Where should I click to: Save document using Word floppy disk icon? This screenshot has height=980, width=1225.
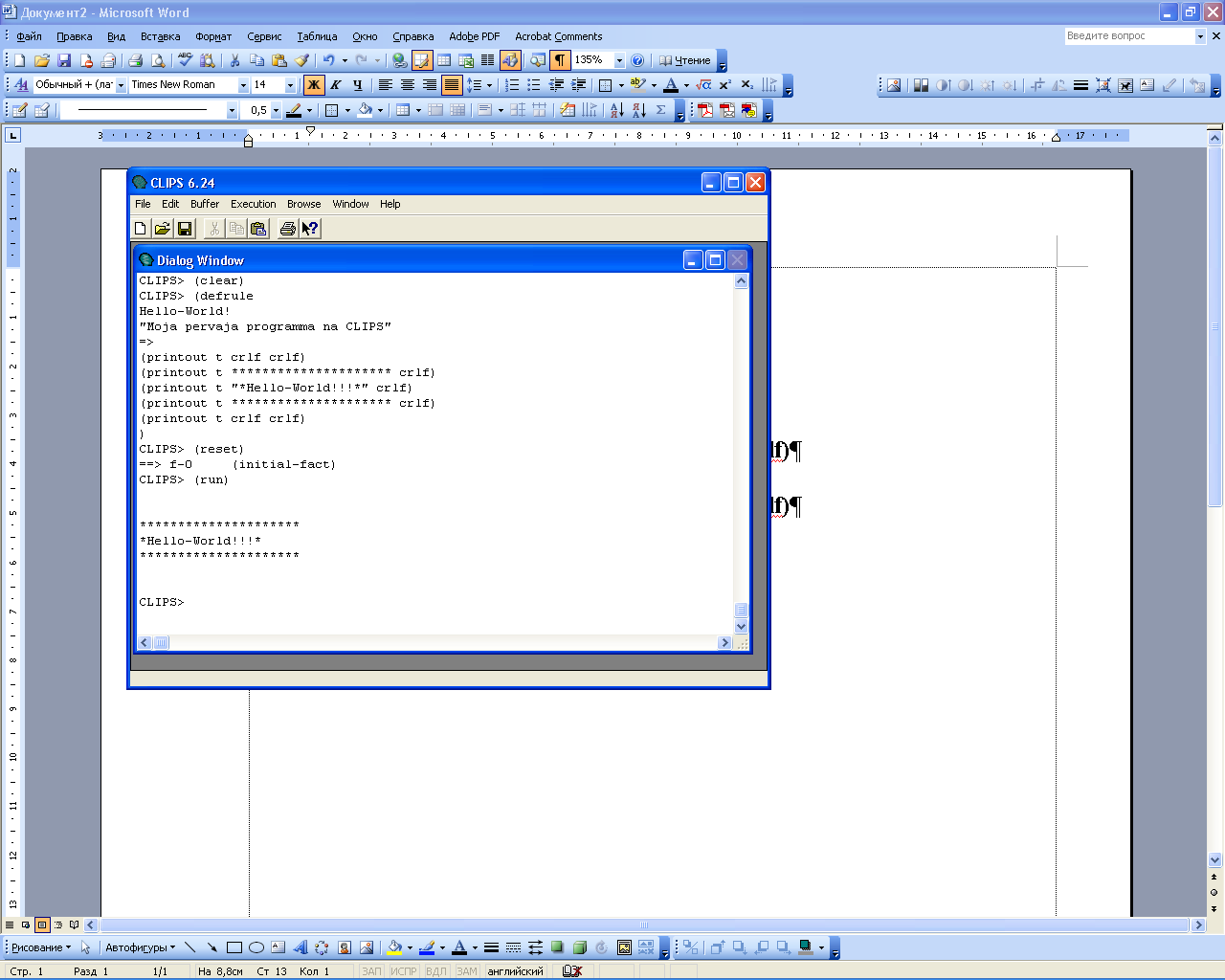(64, 60)
